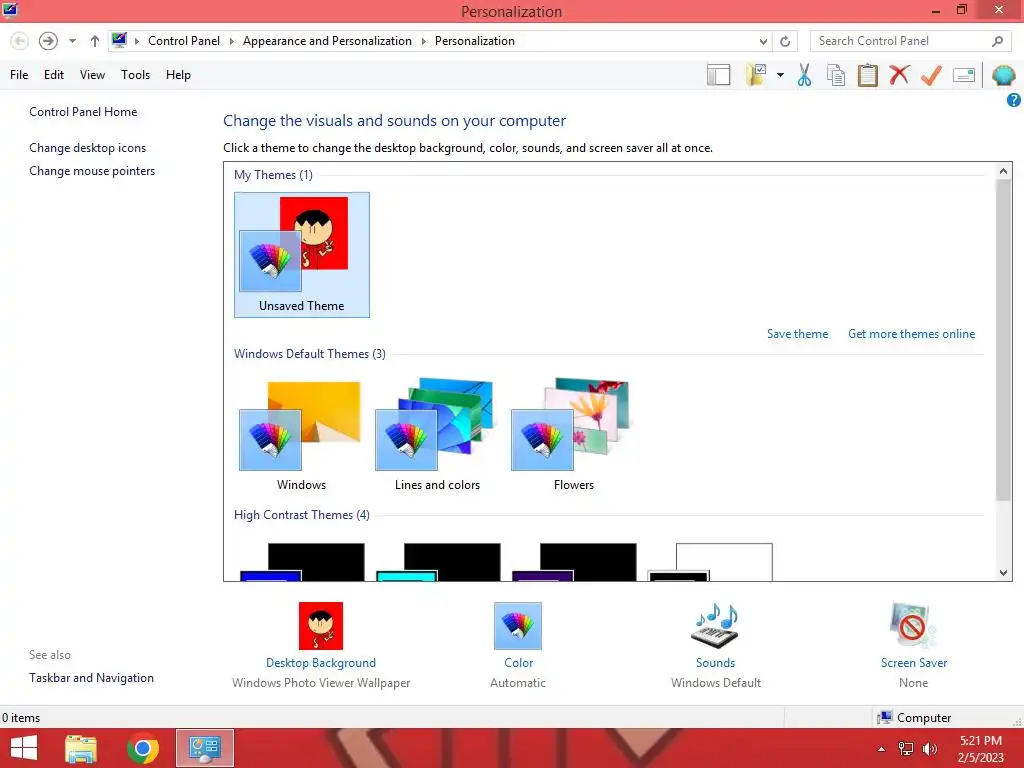
Task: Open the View menu
Action: [x=92, y=75]
